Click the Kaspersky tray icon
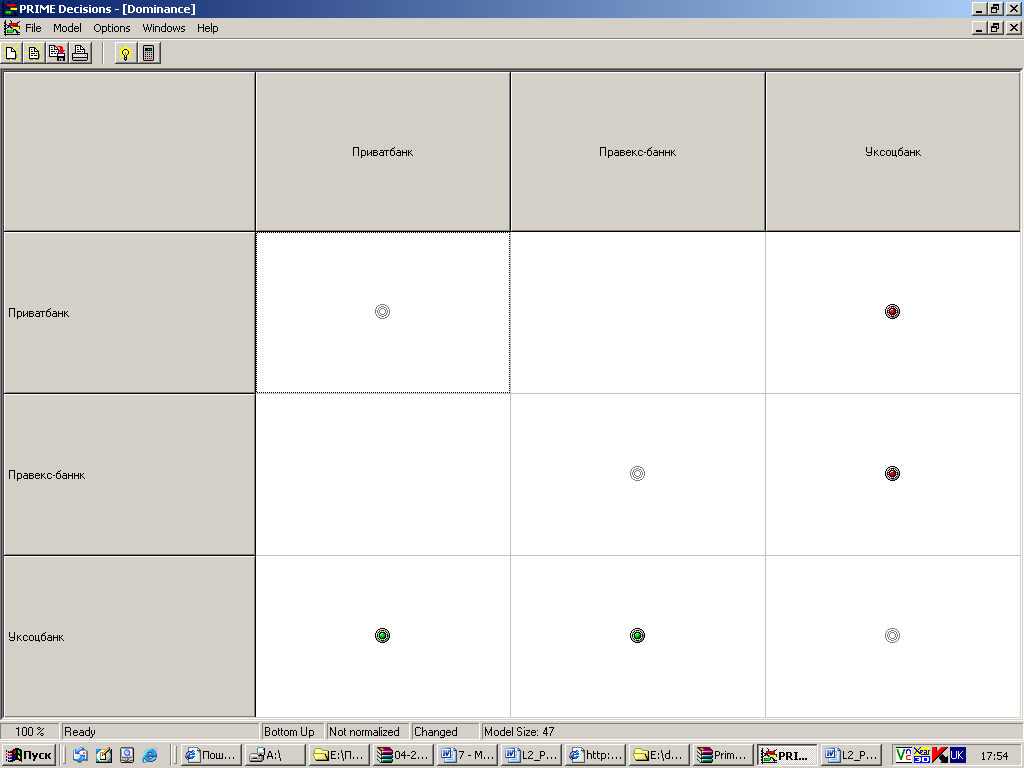 [x=940, y=755]
